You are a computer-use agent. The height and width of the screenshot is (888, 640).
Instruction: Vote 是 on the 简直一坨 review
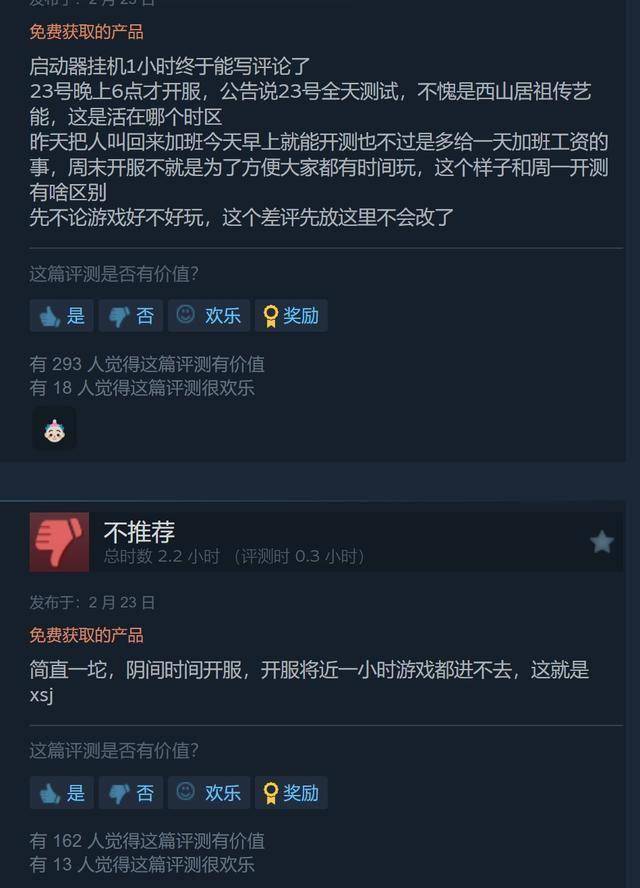pyautogui.click(x=61, y=792)
